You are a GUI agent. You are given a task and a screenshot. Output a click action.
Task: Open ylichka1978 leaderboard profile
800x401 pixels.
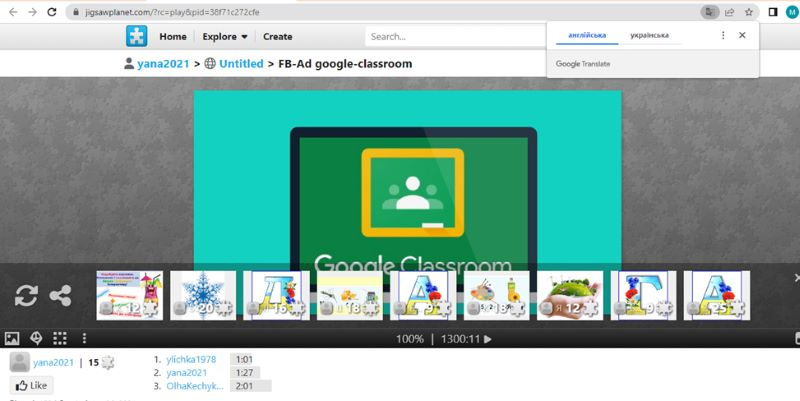191,359
